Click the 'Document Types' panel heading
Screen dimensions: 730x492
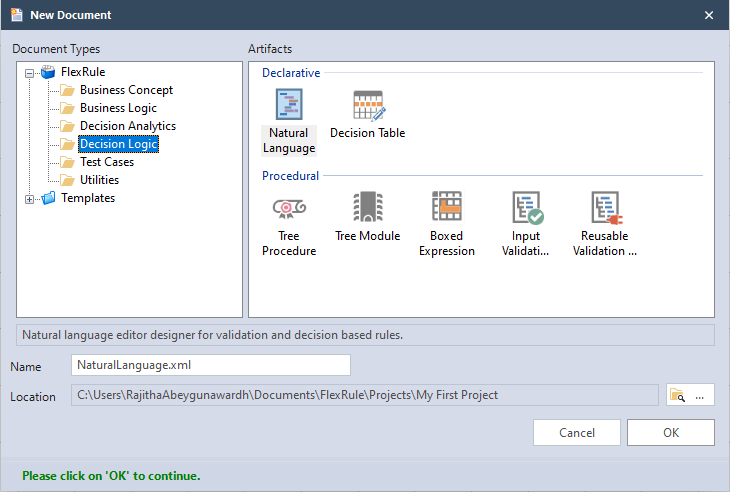click(56, 49)
